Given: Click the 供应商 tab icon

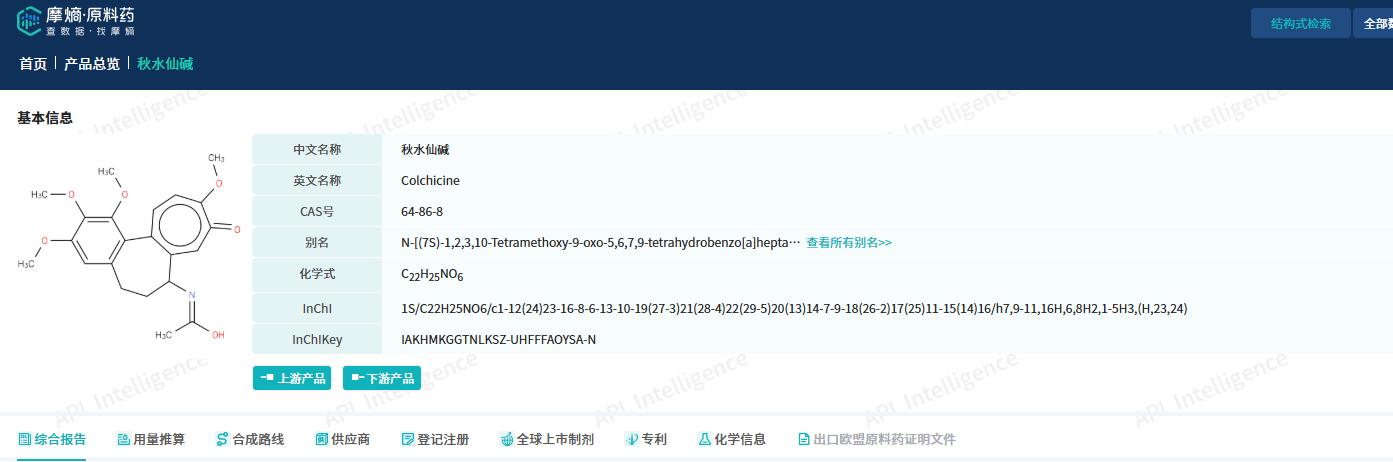Looking at the screenshot, I should pos(321,440).
